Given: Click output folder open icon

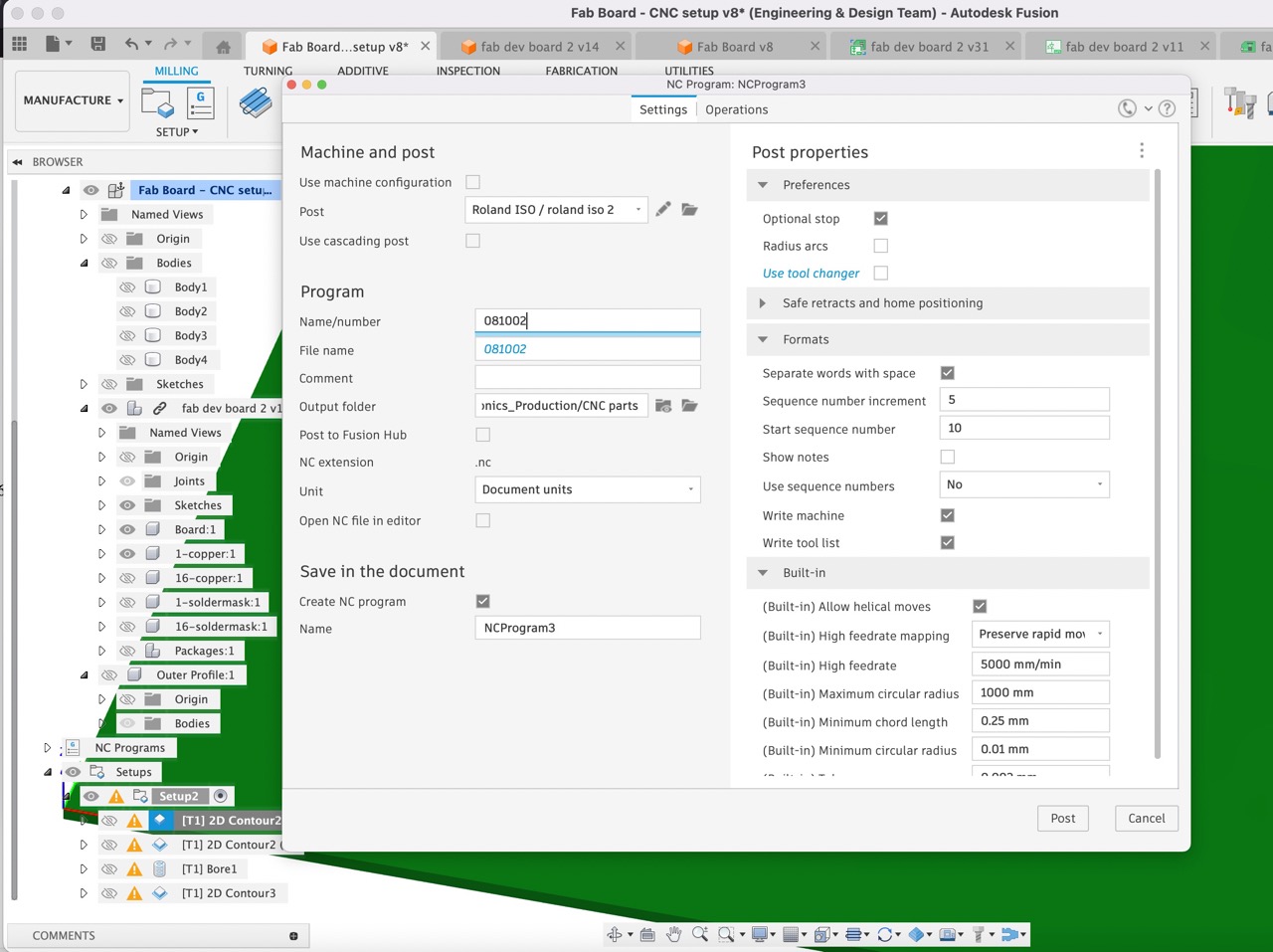Looking at the screenshot, I should click(x=689, y=406).
